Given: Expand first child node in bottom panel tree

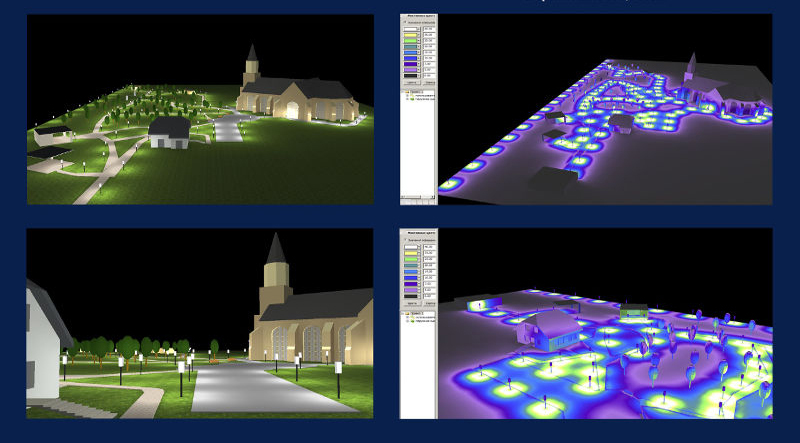Looking at the screenshot, I should tap(407, 317).
